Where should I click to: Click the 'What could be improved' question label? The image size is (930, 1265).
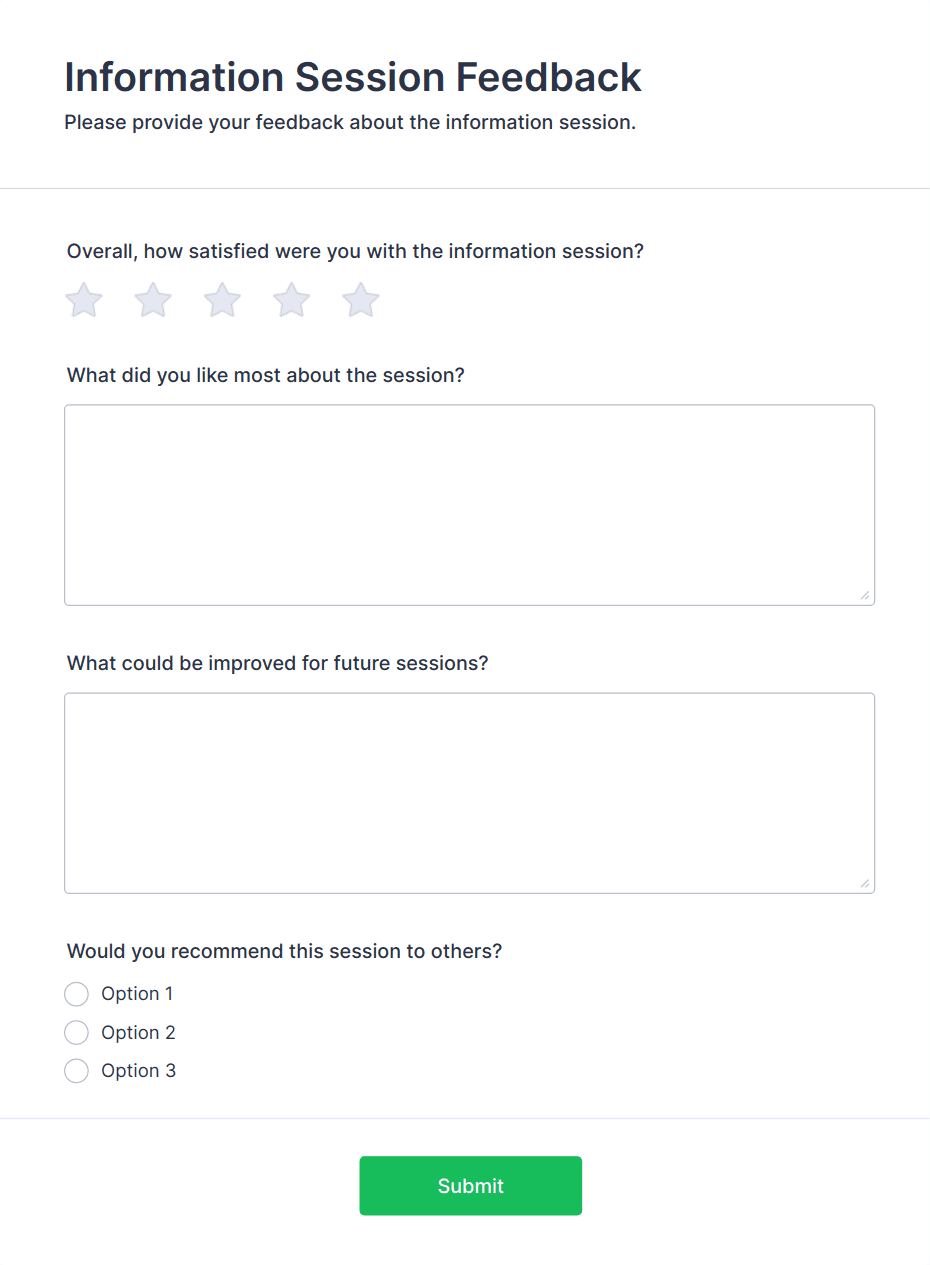[x=277, y=663]
